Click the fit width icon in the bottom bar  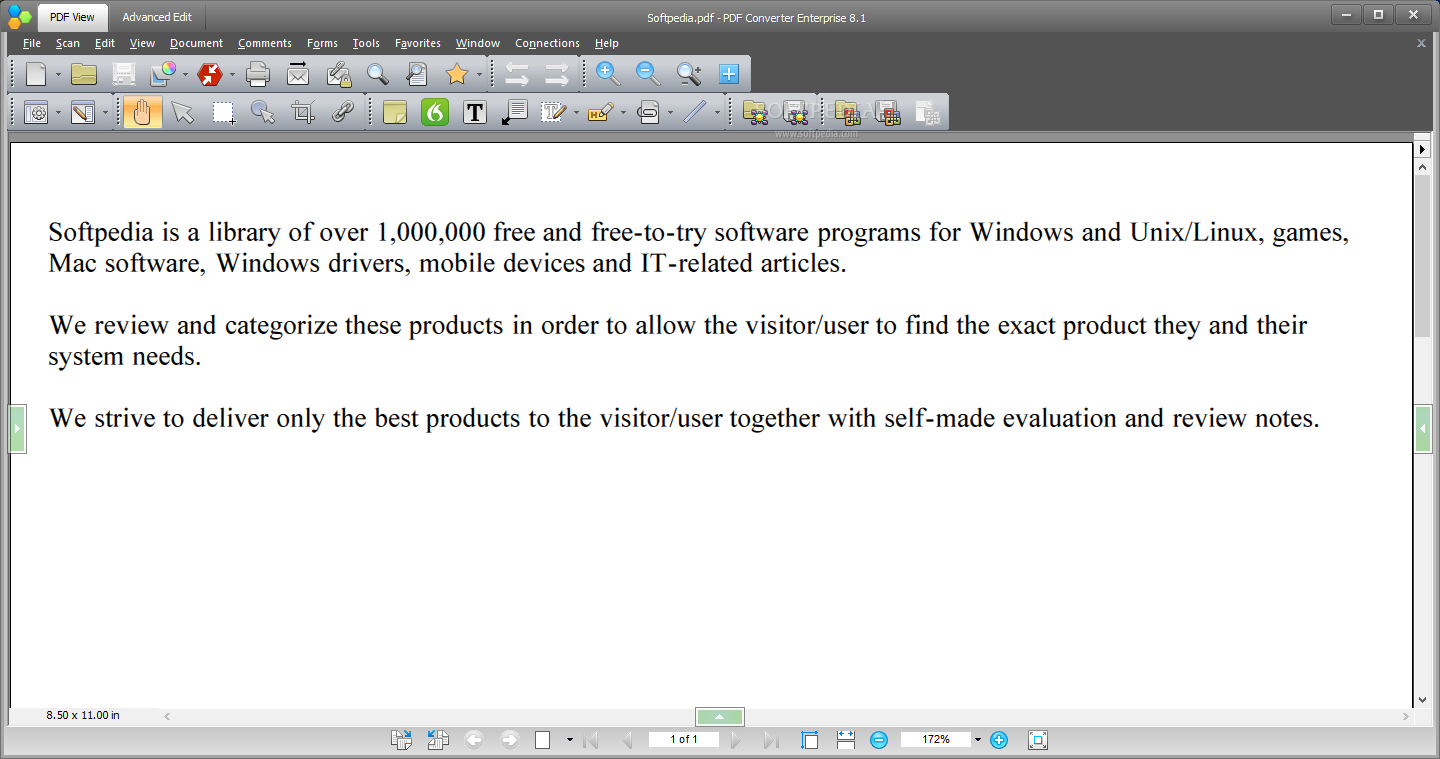coord(846,740)
